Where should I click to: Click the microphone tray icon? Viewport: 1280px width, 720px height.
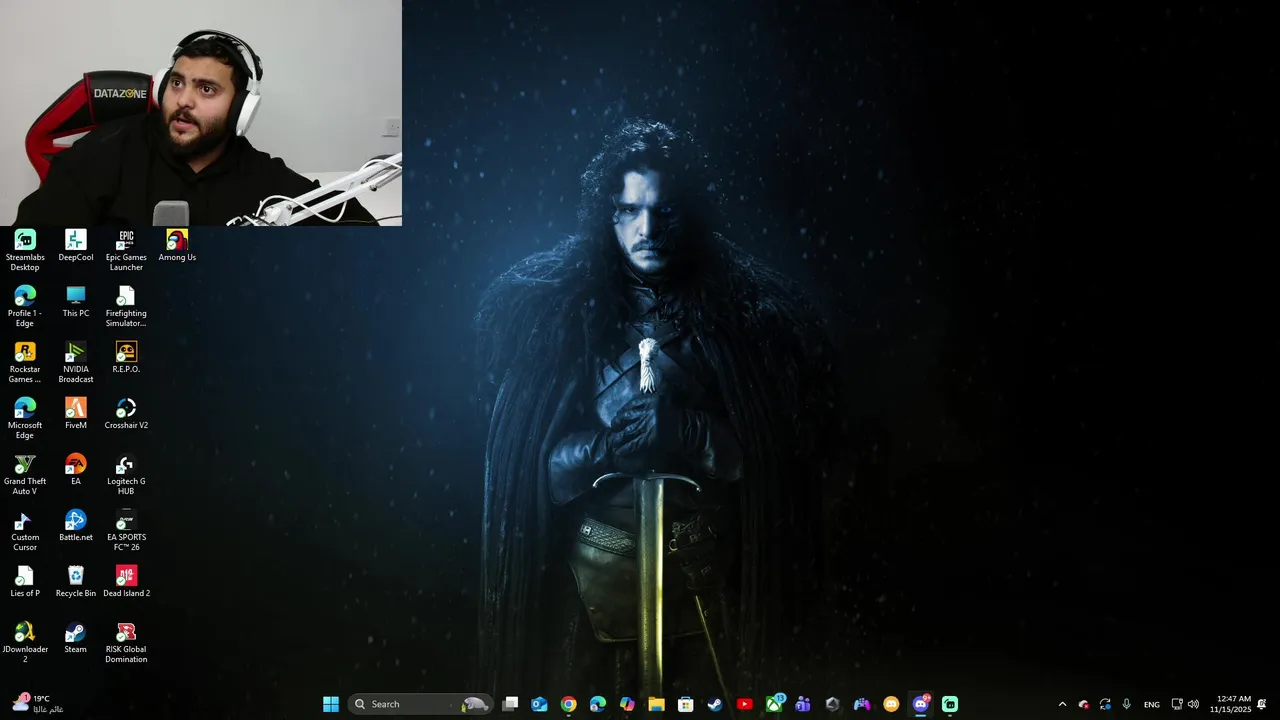[x=1127, y=704]
